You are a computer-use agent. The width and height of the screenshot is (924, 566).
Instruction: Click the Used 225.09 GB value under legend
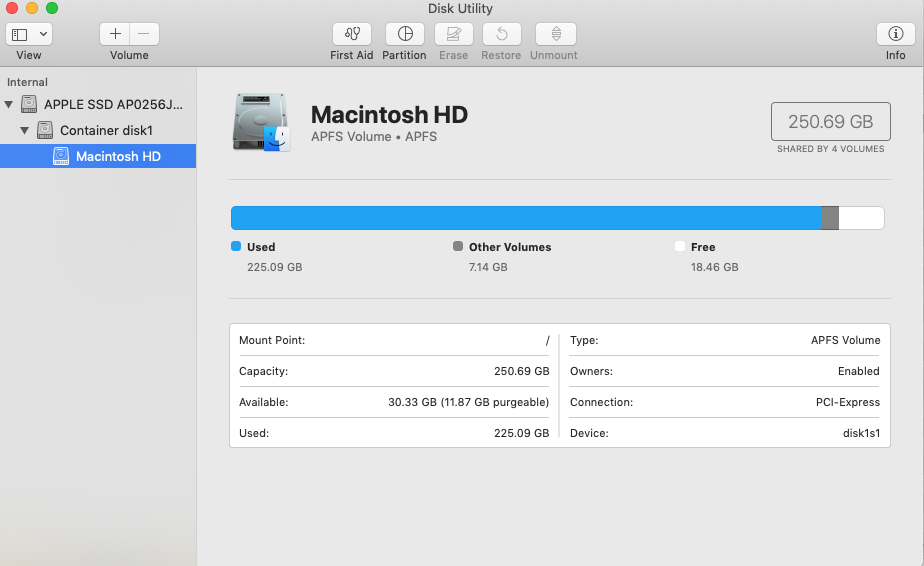pyautogui.click(x=275, y=267)
